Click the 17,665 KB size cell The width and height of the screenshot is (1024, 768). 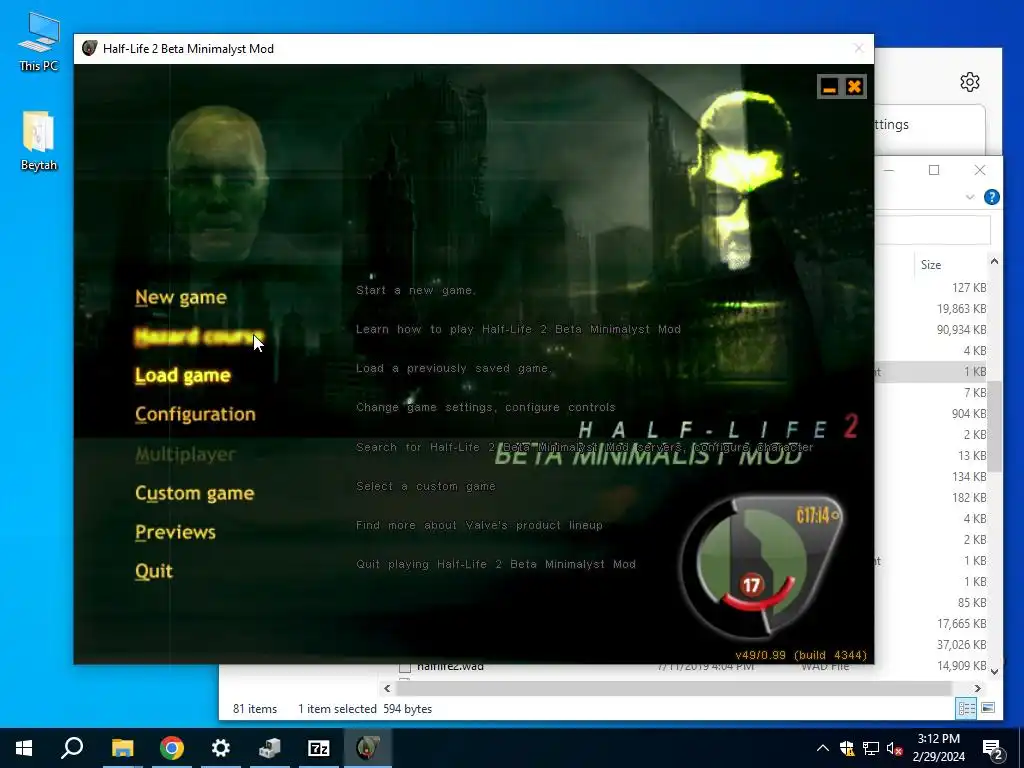point(961,624)
